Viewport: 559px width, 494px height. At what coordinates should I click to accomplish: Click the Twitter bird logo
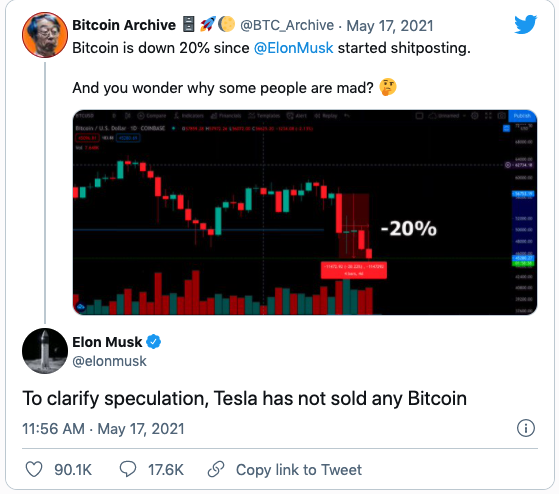click(x=525, y=24)
